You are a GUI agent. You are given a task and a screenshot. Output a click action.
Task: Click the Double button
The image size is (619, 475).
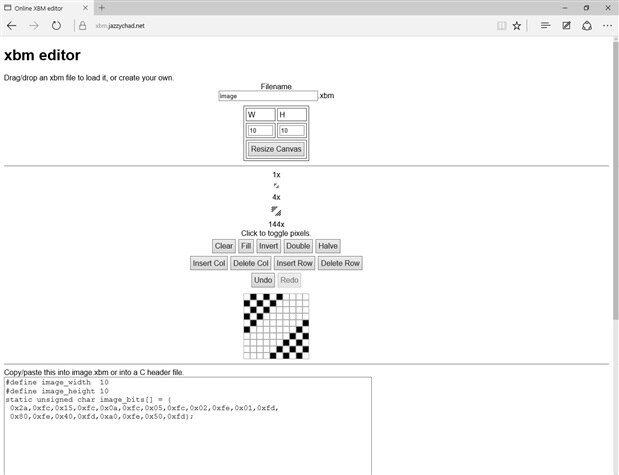(298, 246)
